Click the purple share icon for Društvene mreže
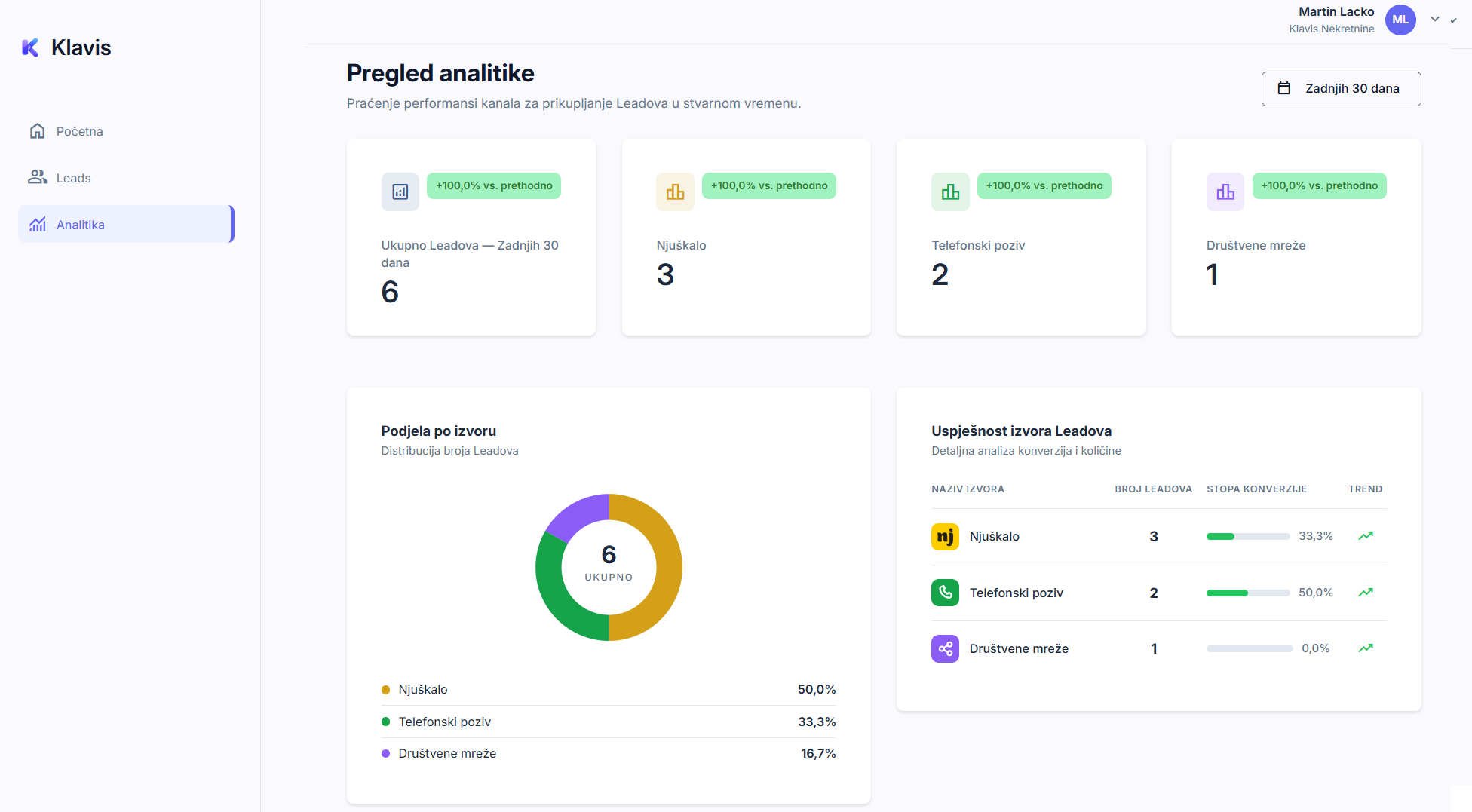This screenshot has height=812, width=1472. (945, 648)
